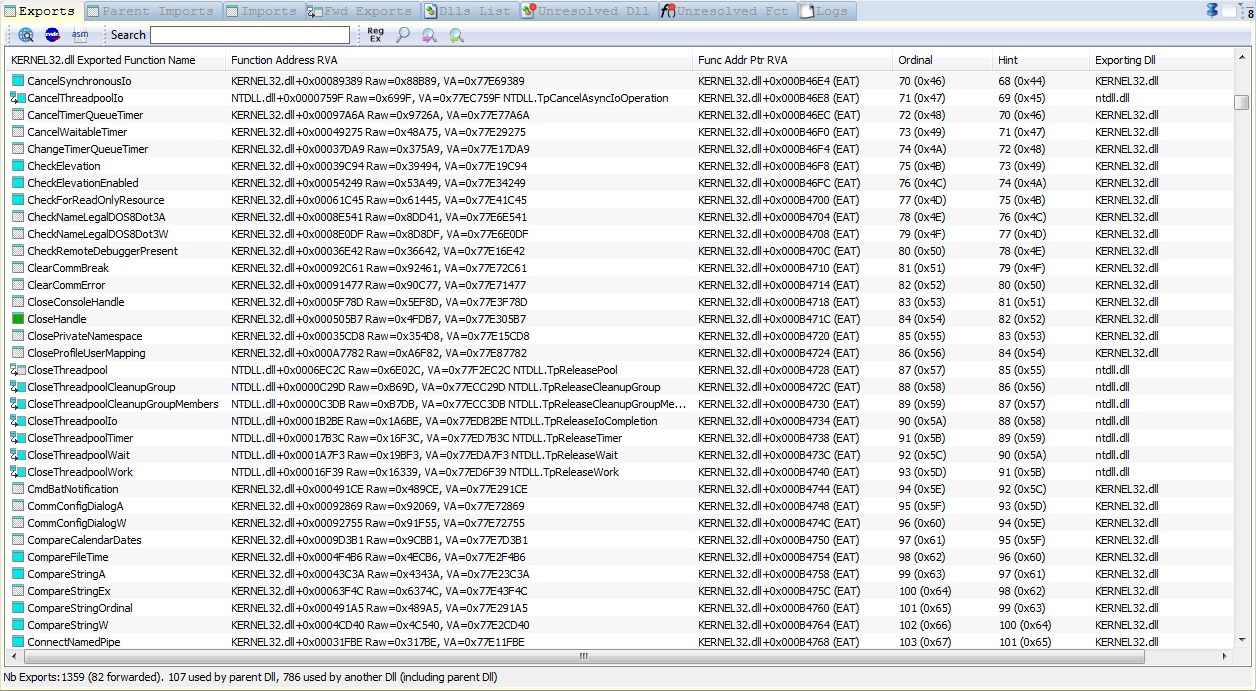Click inside the Search text box
1256x691 pixels.
pos(249,35)
